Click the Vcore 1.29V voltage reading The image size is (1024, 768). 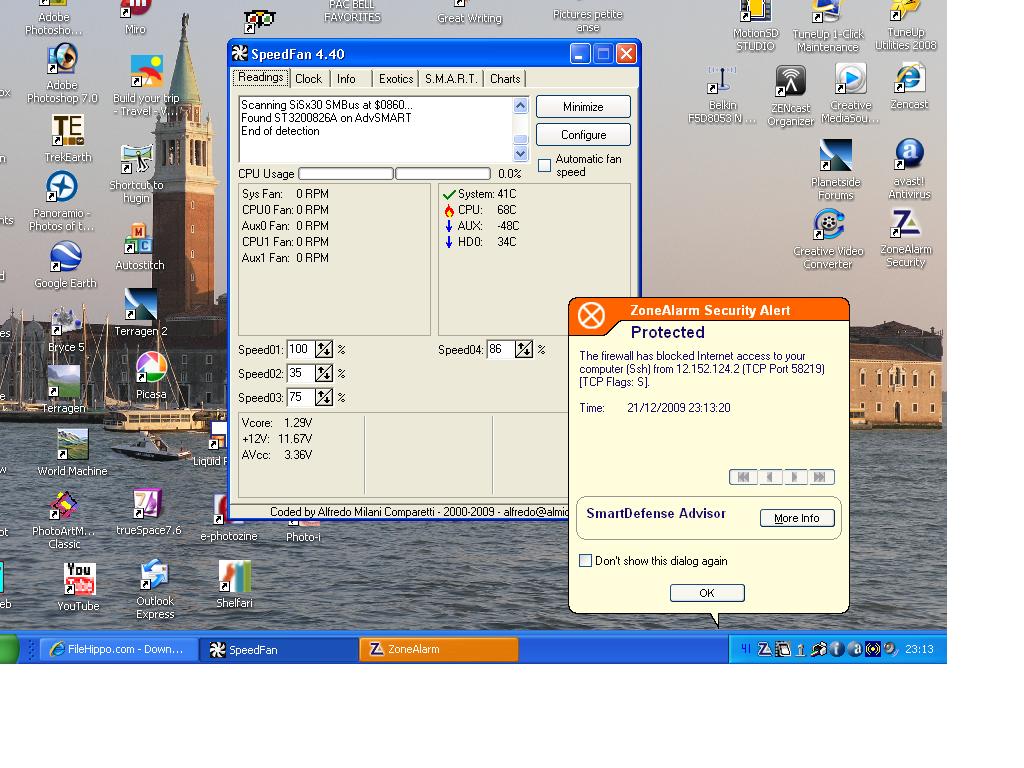[x=298, y=423]
